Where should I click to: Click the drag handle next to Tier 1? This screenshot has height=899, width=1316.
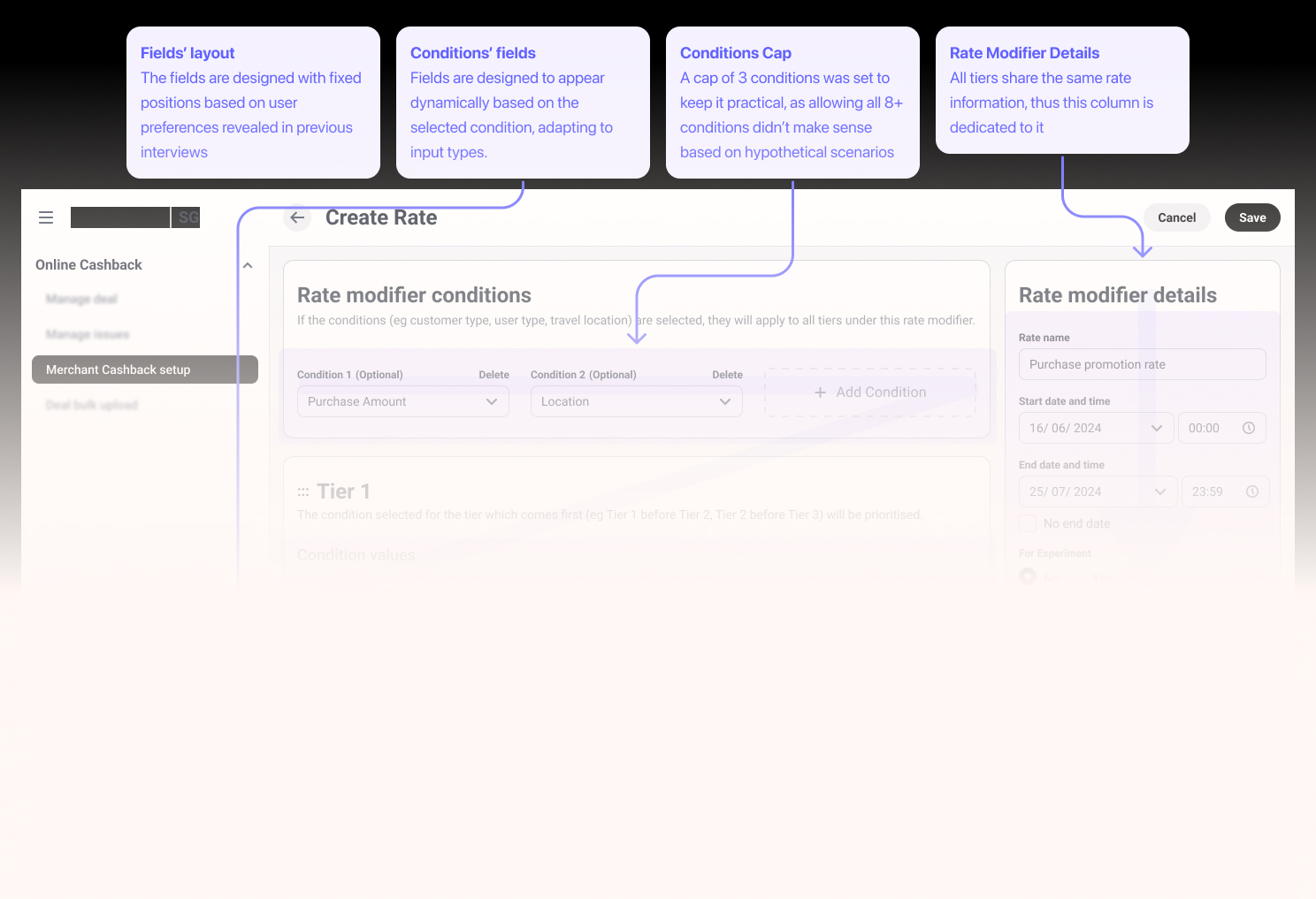click(x=303, y=492)
